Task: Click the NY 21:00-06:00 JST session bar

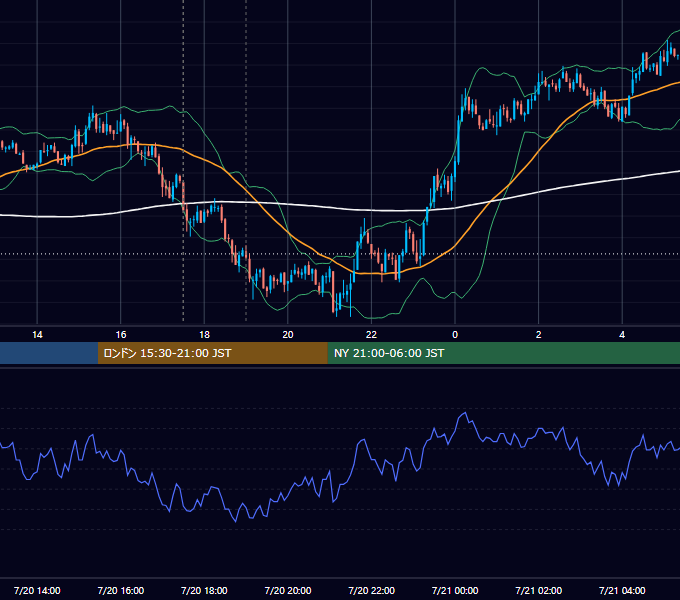Action: pos(503,353)
